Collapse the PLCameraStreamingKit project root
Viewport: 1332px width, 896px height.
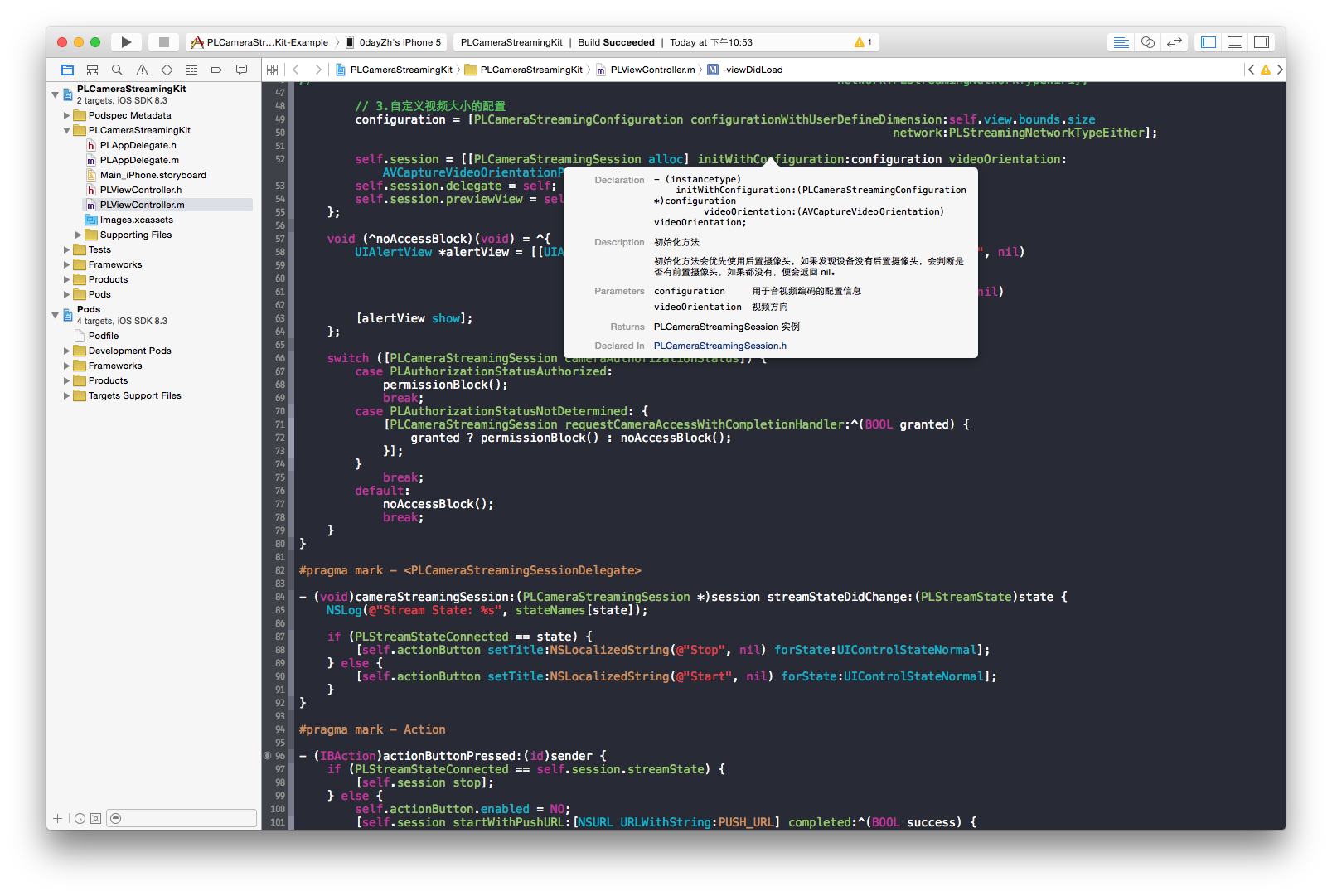[x=56, y=94]
